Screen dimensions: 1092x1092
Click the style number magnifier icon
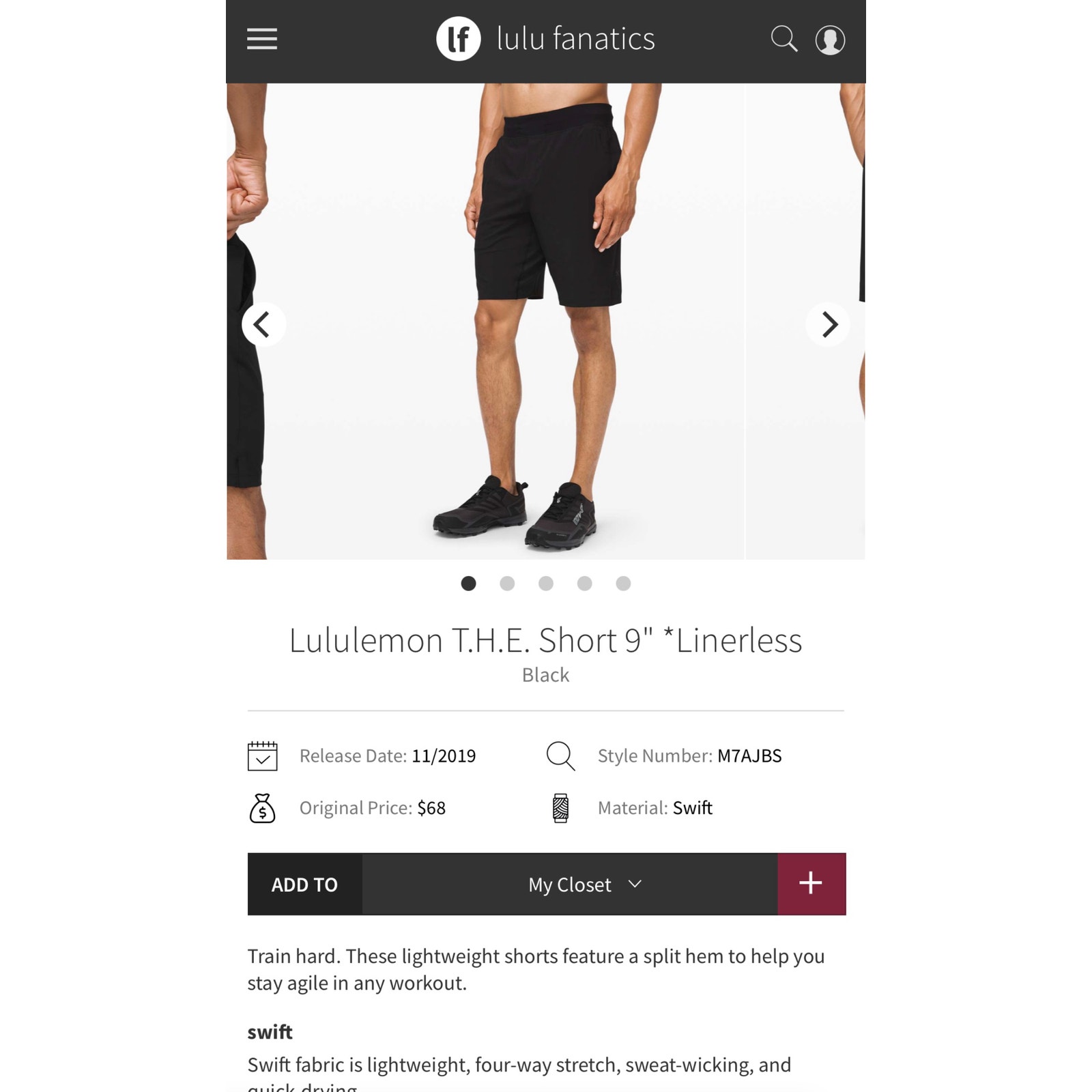[x=560, y=756]
